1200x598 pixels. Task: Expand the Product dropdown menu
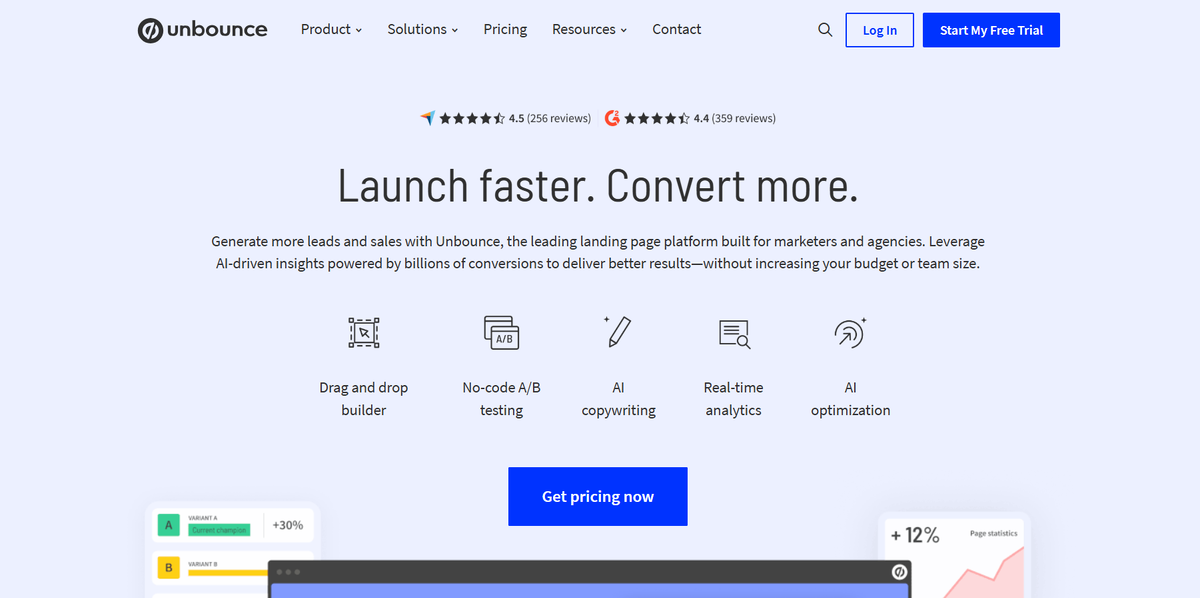(x=332, y=30)
